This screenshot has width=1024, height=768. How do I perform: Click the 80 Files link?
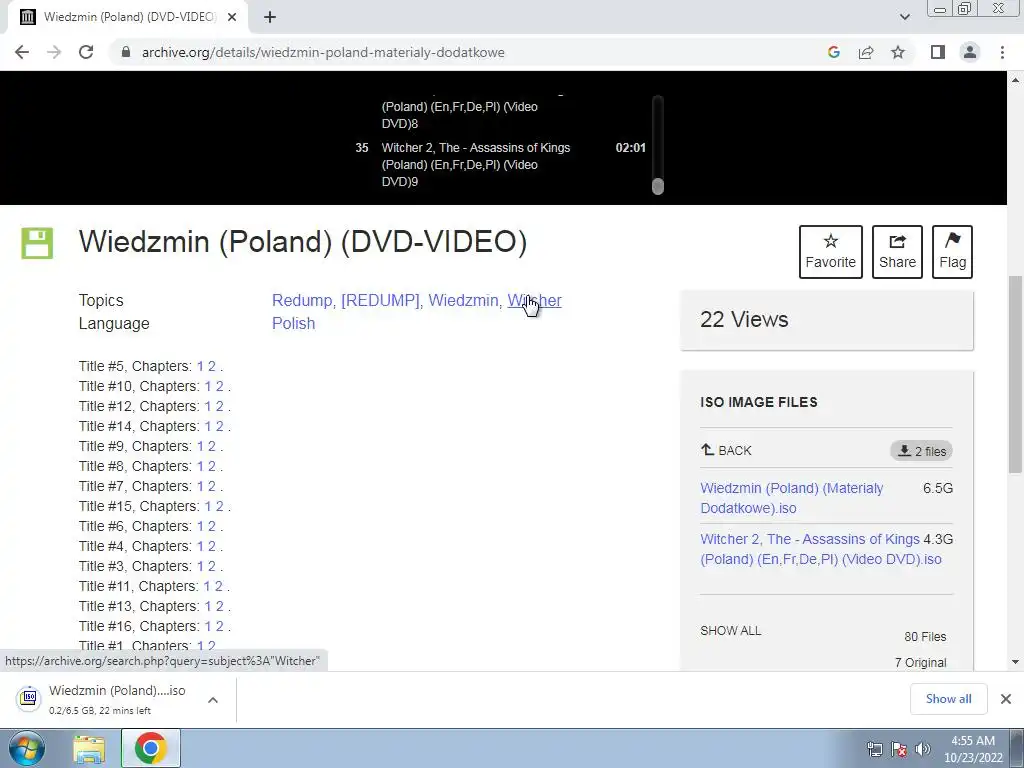[925, 636]
